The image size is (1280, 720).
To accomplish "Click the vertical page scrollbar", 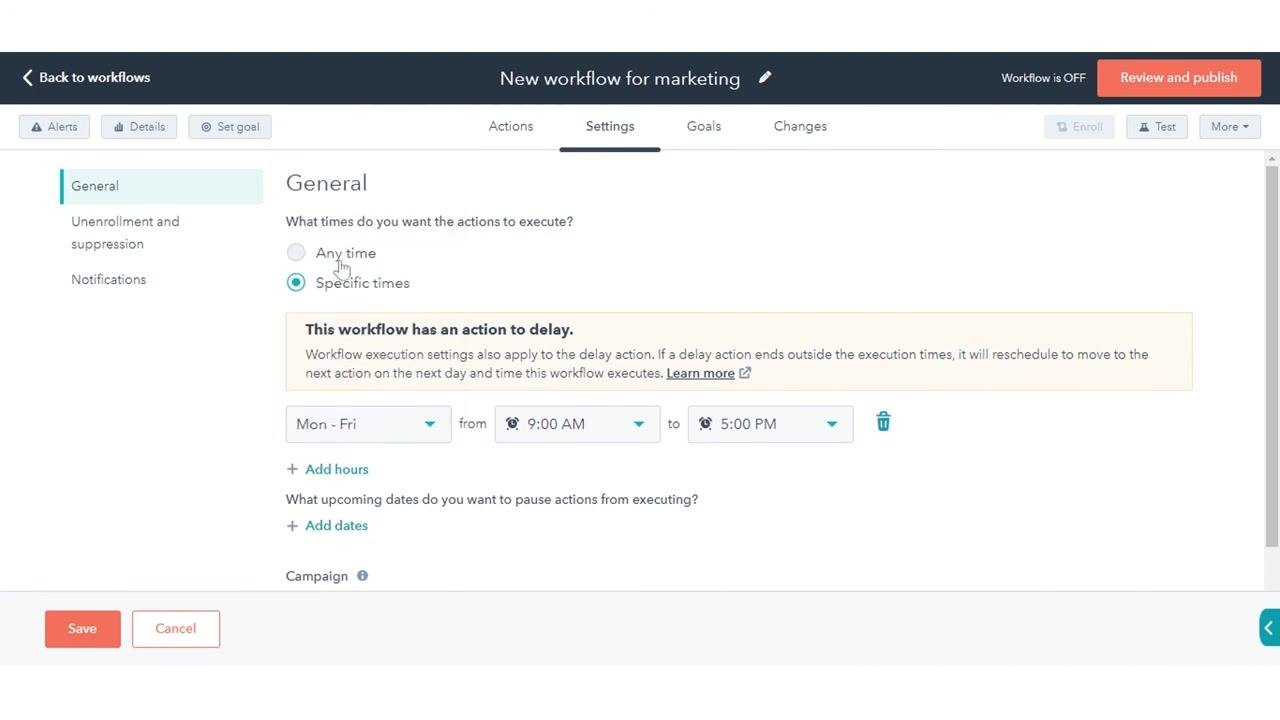I will 1272,355.
